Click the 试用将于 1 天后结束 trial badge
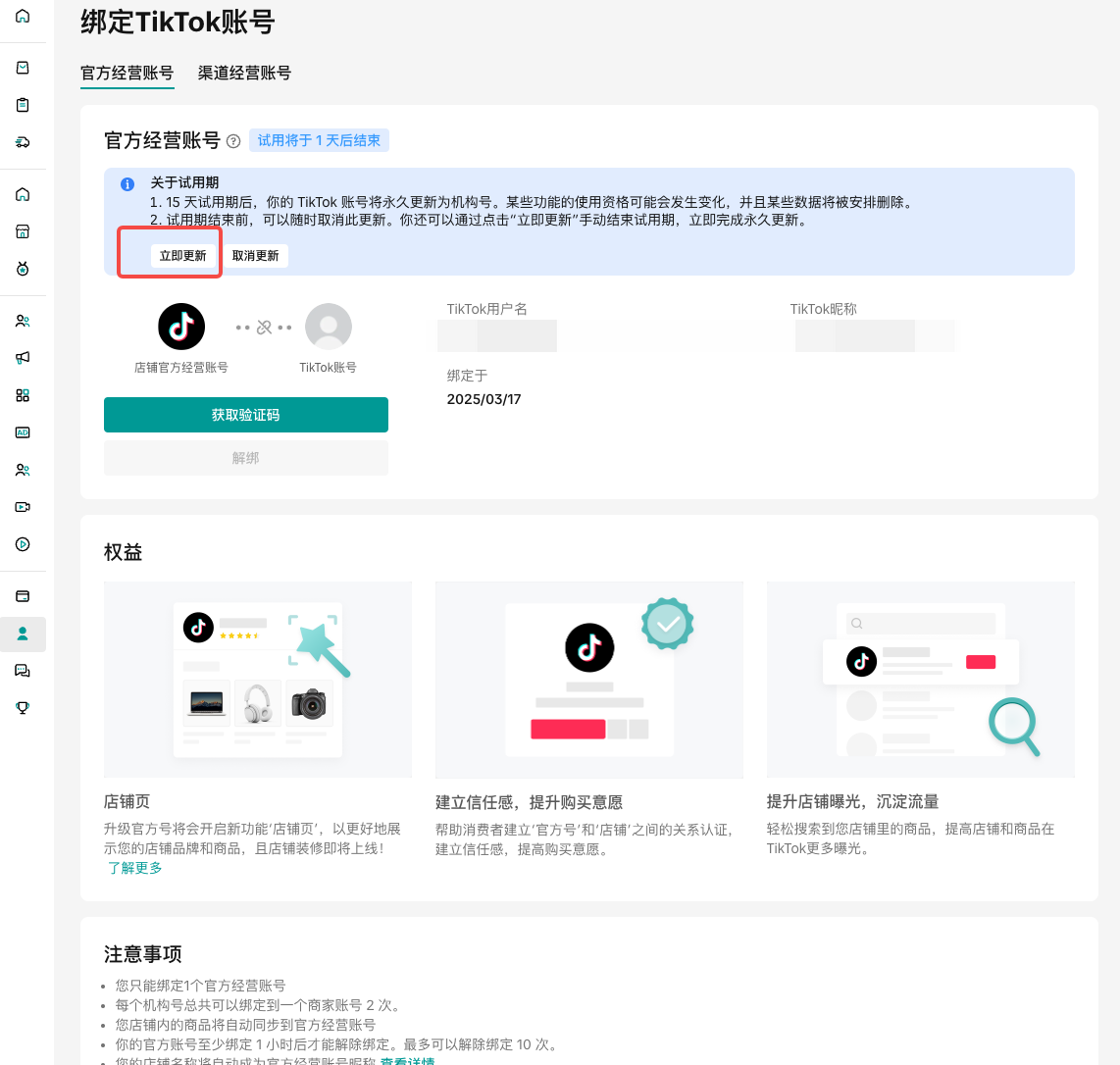1120x1065 pixels. [x=319, y=141]
